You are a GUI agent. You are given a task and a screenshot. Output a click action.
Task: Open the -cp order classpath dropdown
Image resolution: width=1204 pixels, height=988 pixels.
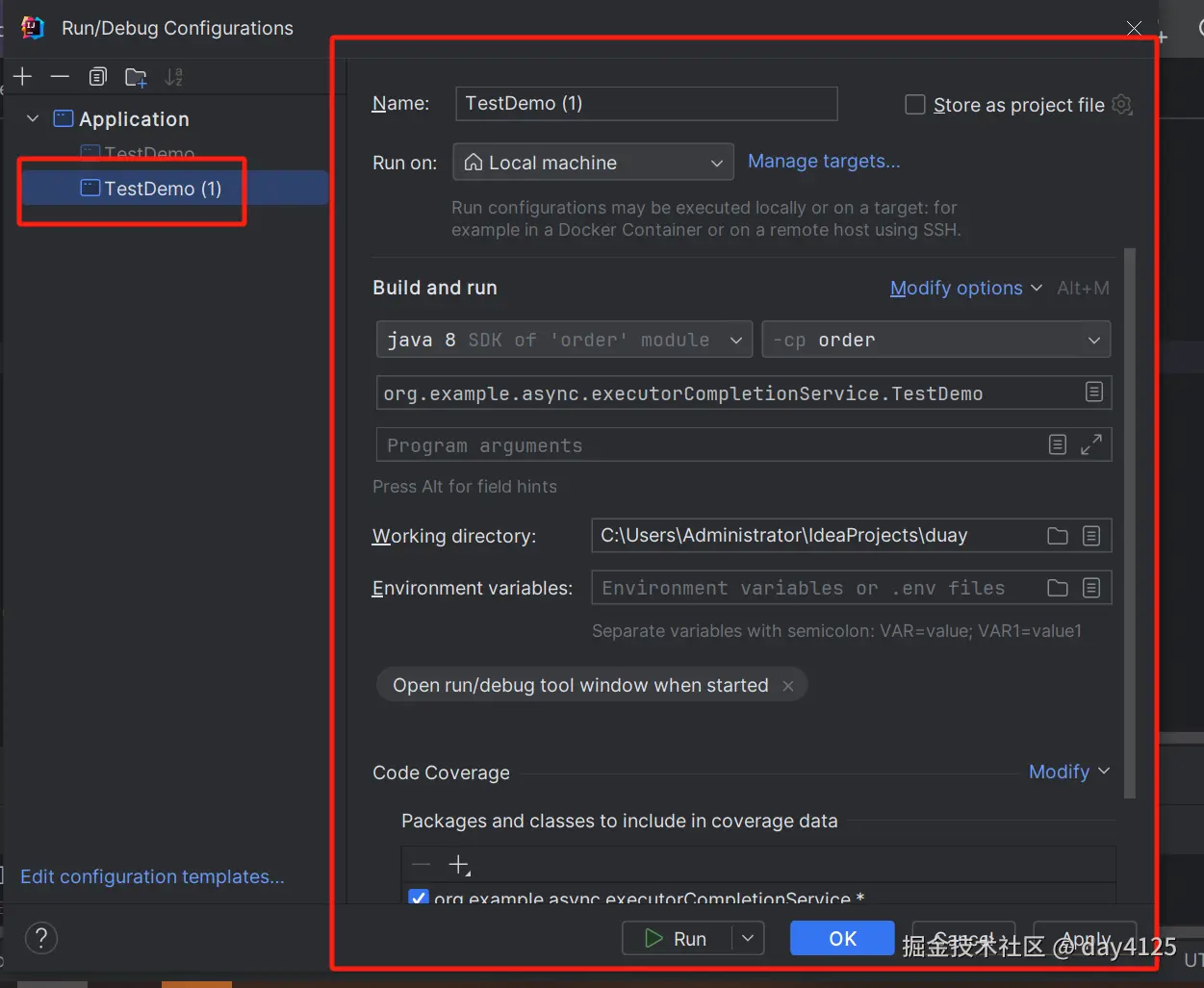click(x=936, y=340)
